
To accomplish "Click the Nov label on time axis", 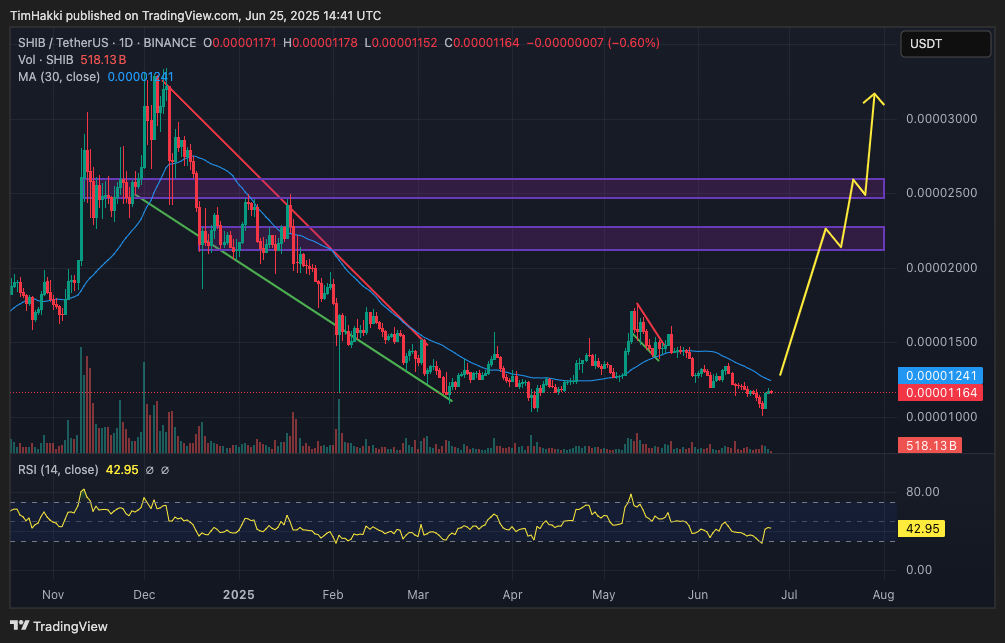I will click(53, 595).
